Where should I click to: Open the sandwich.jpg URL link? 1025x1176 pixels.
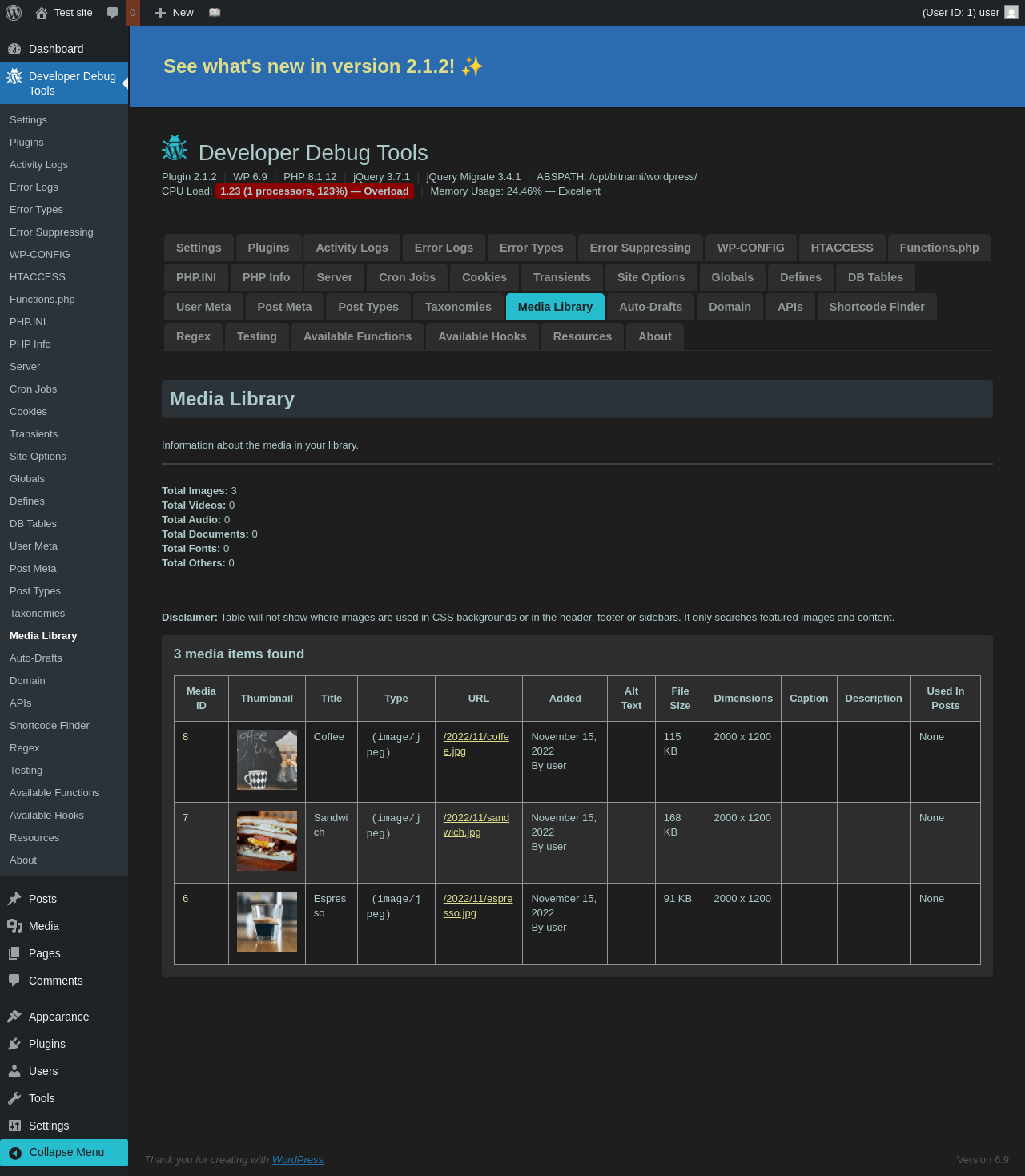(476, 825)
